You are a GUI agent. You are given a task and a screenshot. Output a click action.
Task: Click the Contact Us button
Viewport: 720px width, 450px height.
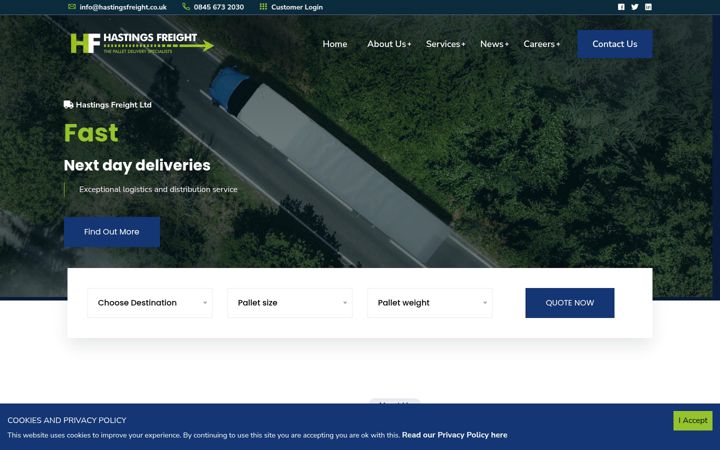[615, 44]
